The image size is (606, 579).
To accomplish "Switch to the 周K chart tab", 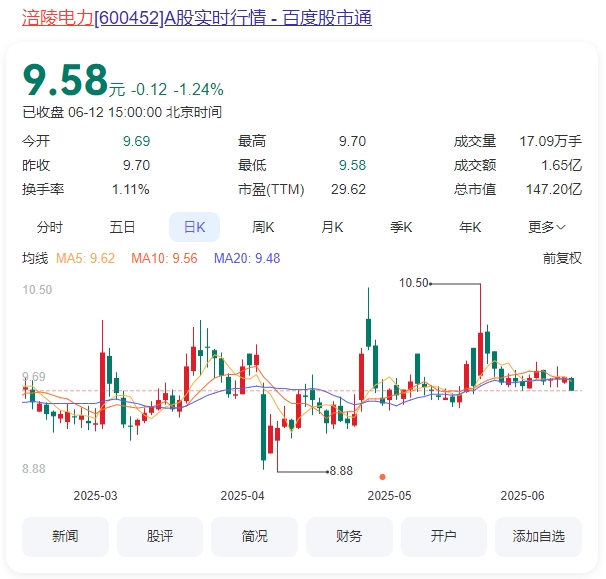I will click(x=263, y=227).
